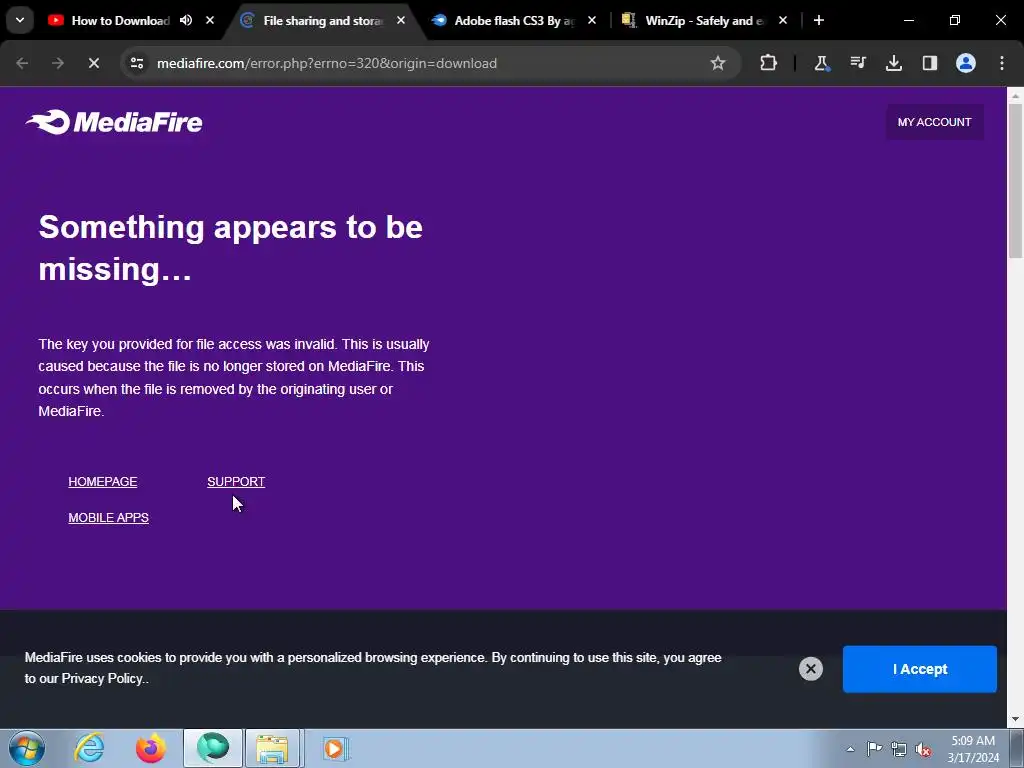Dismiss the cookie notice with X
The image size is (1024, 768).
pyautogui.click(x=810, y=669)
